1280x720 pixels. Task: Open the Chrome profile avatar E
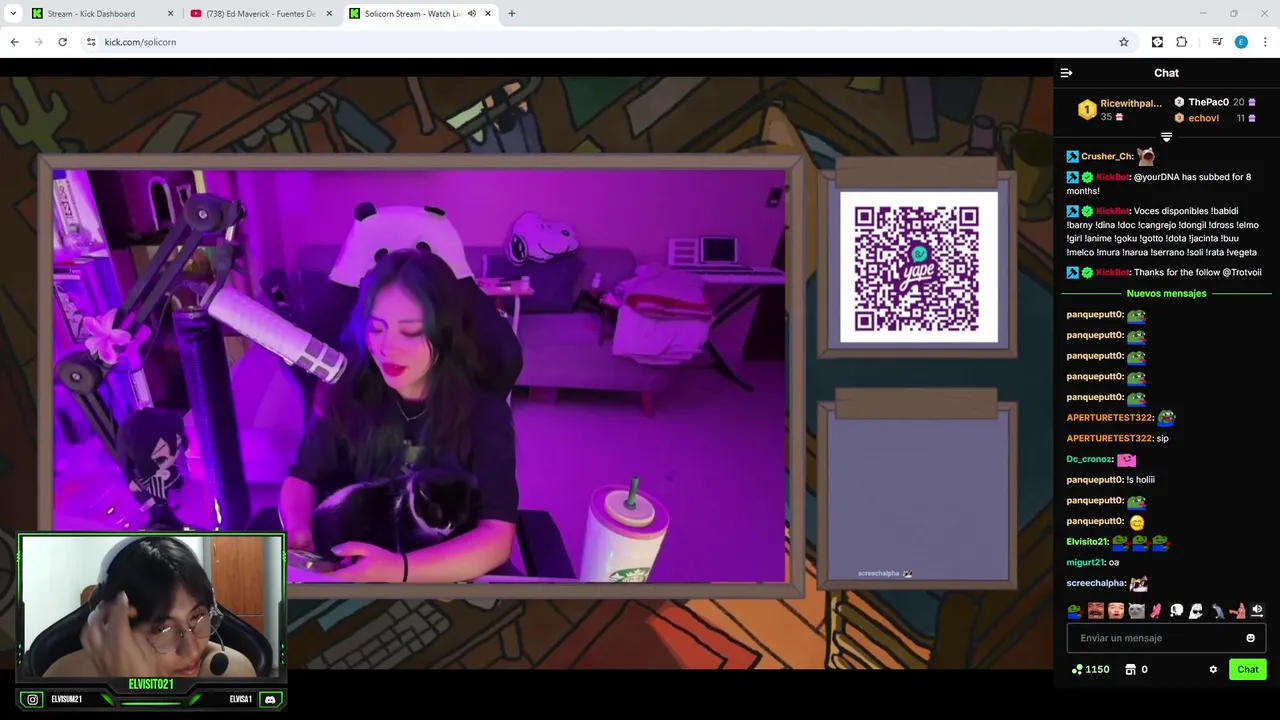click(1241, 42)
